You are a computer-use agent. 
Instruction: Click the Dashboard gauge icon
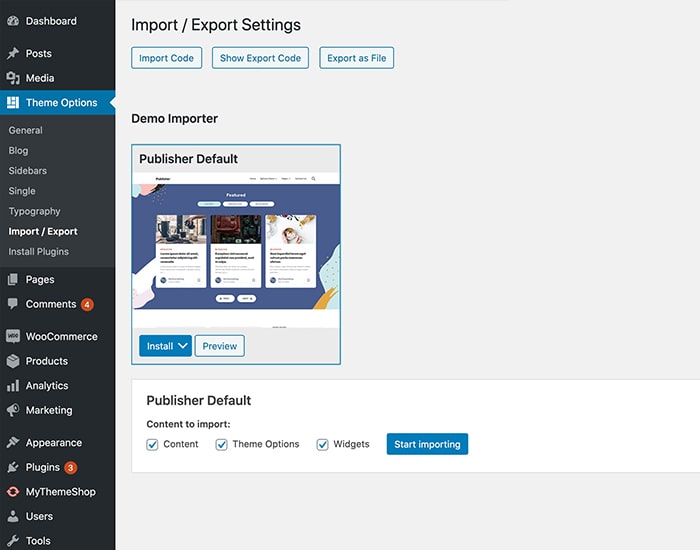13,21
